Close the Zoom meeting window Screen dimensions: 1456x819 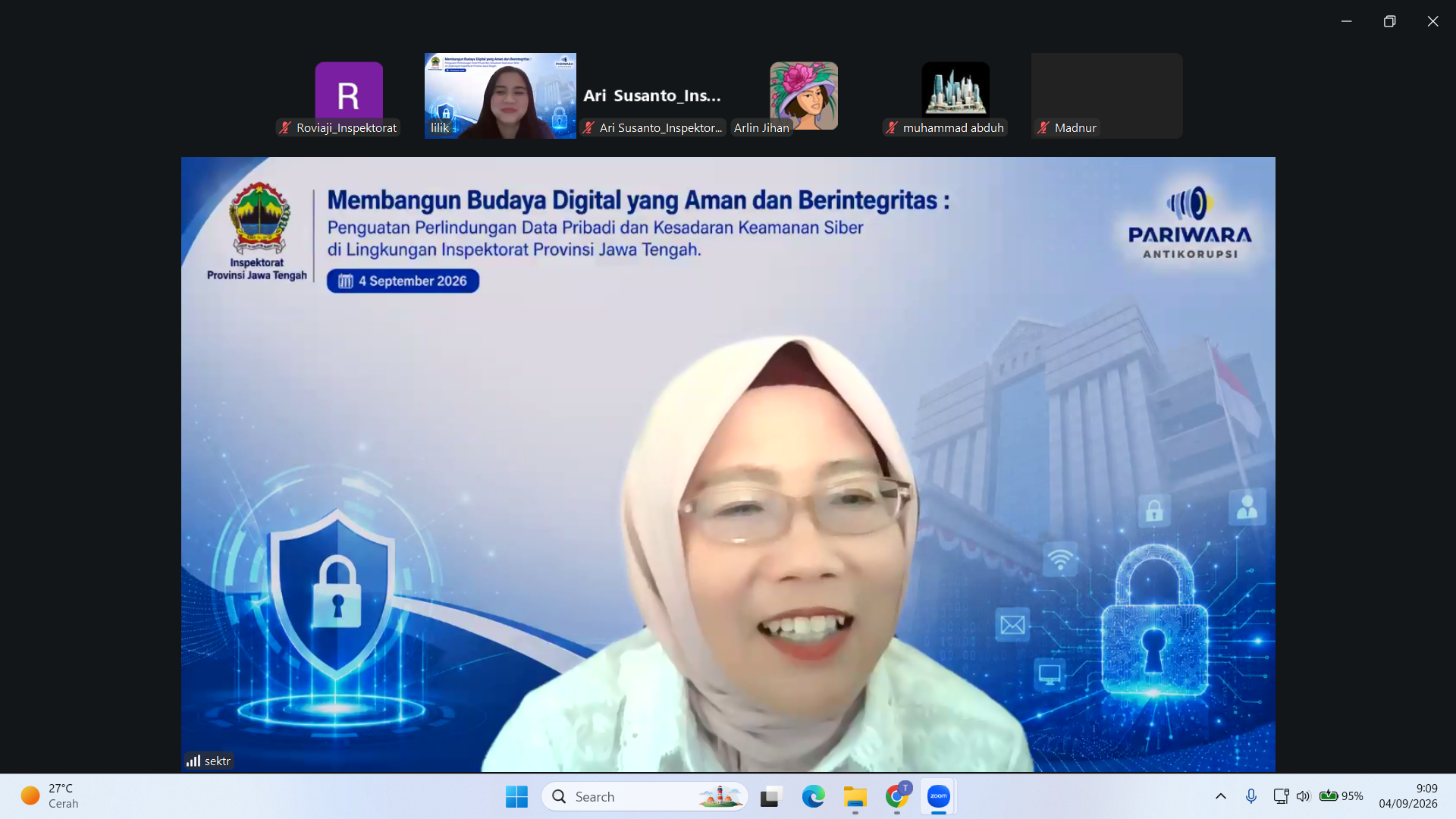(x=1432, y=21)
